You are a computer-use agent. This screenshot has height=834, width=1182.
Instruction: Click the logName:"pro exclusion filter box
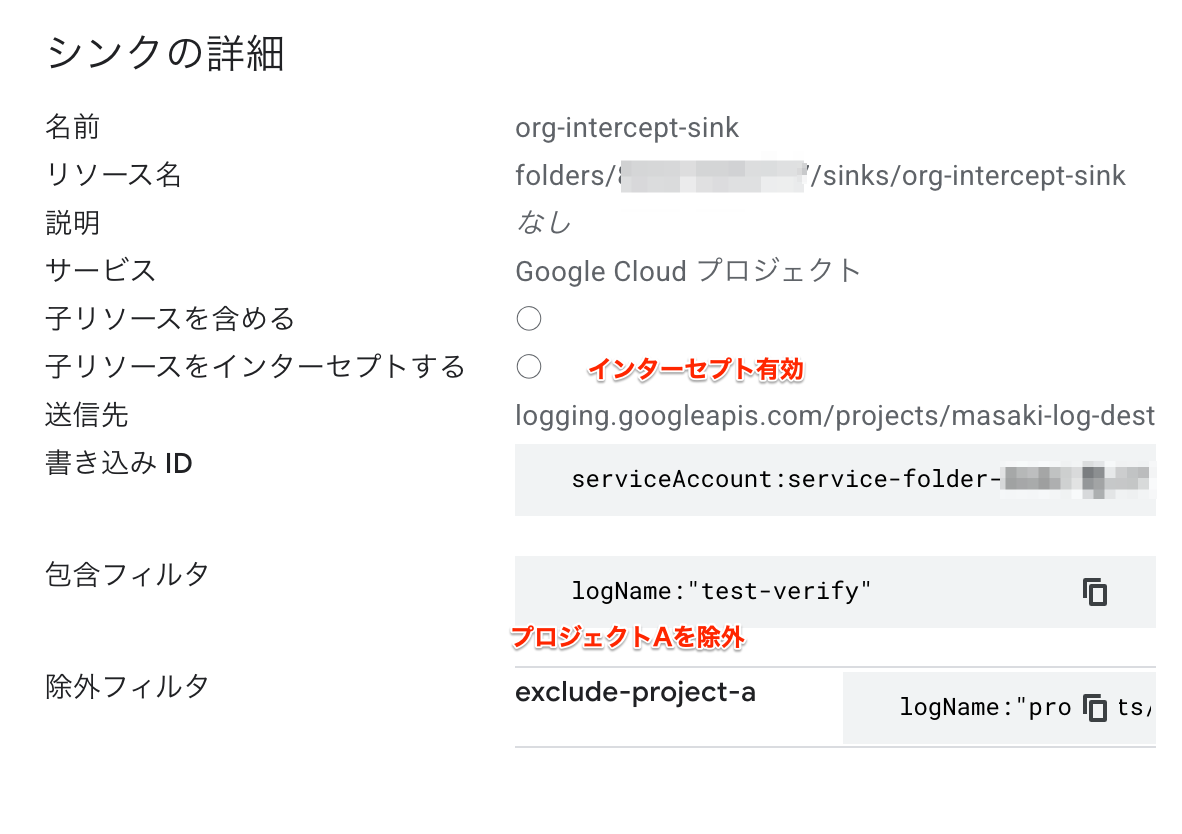coord(999,707)
